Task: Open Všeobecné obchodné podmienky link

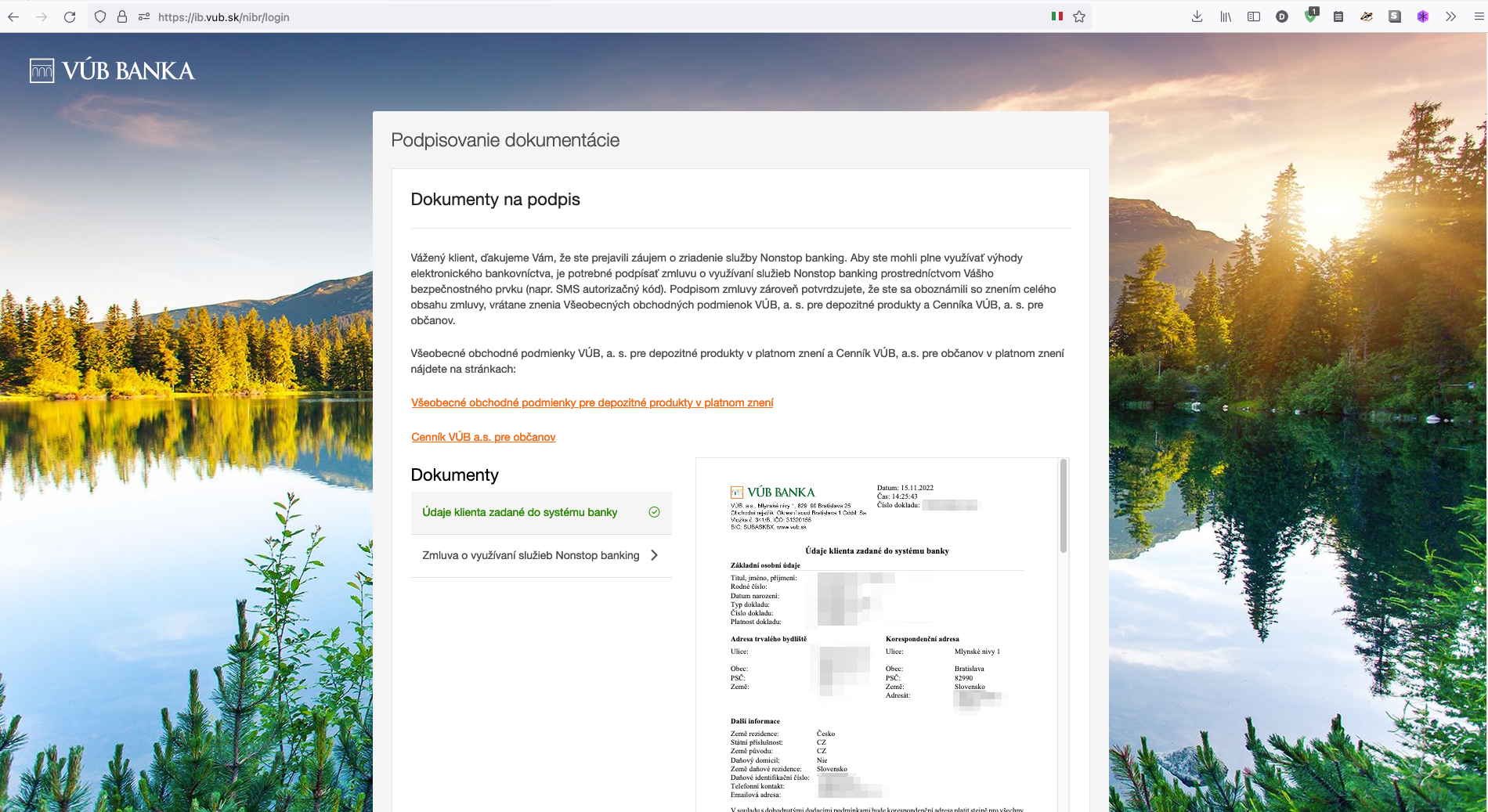Action: (x=592, y=402)
